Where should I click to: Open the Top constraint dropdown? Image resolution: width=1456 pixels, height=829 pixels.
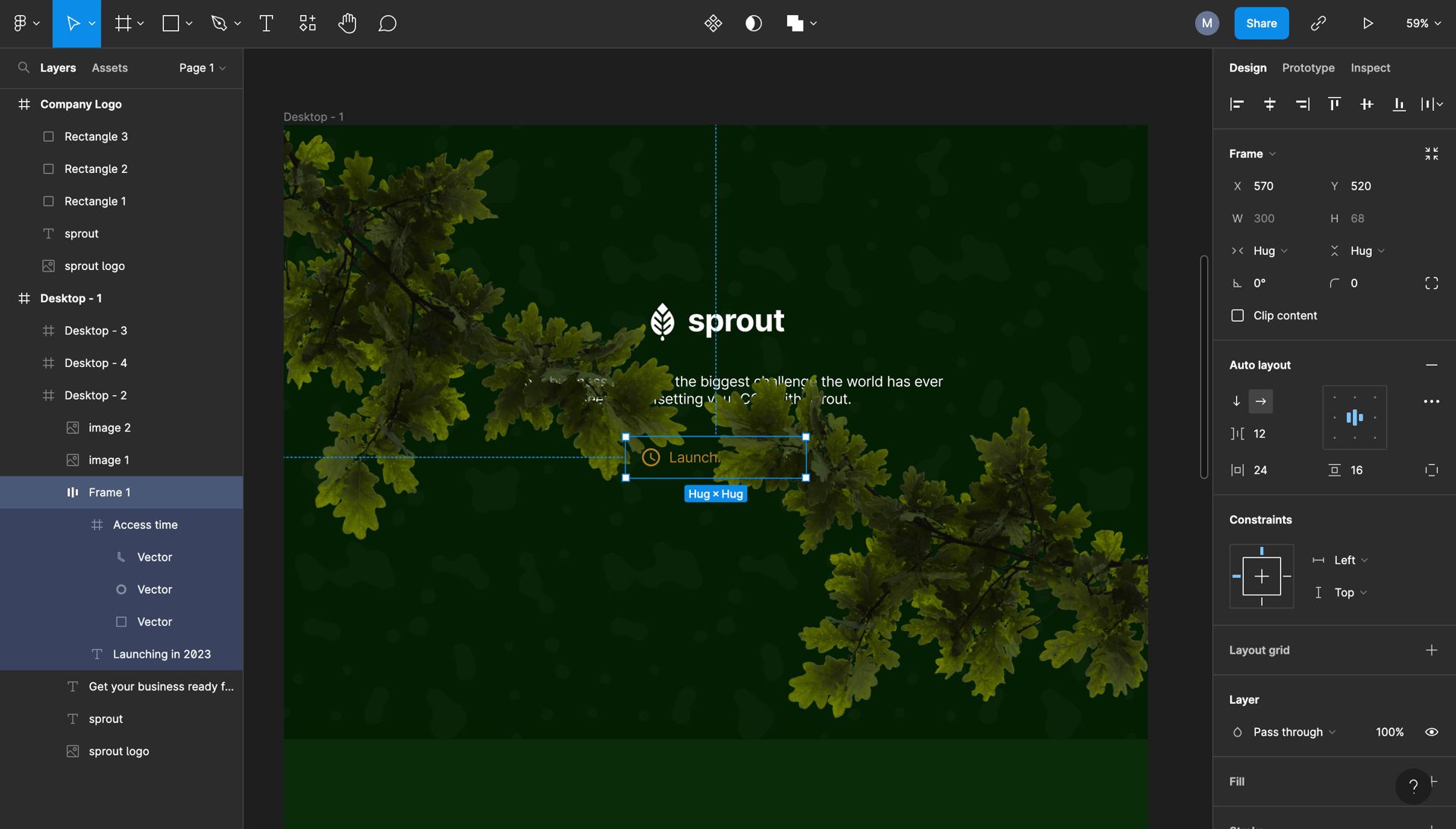[1350, 593]
